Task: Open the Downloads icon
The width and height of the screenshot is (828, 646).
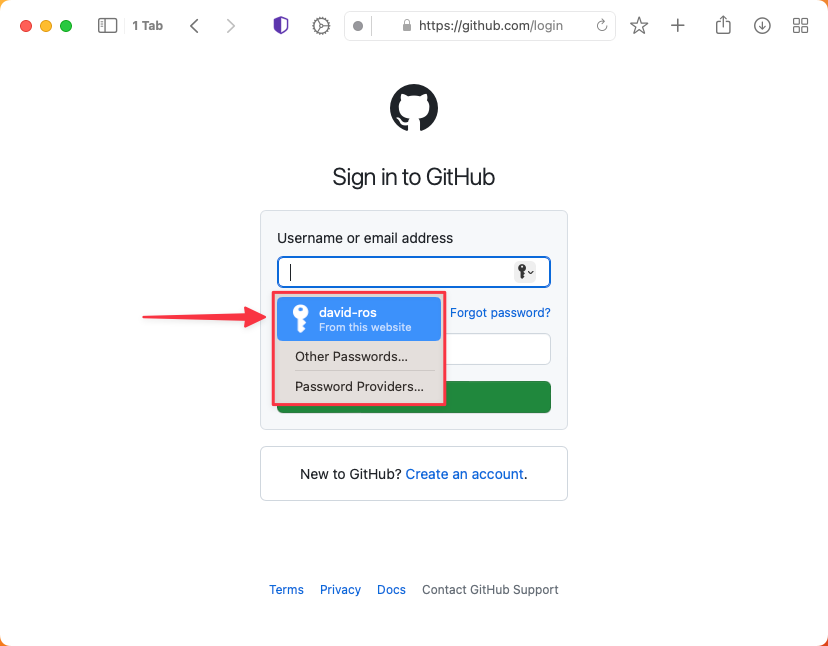Action: [762, 25]
